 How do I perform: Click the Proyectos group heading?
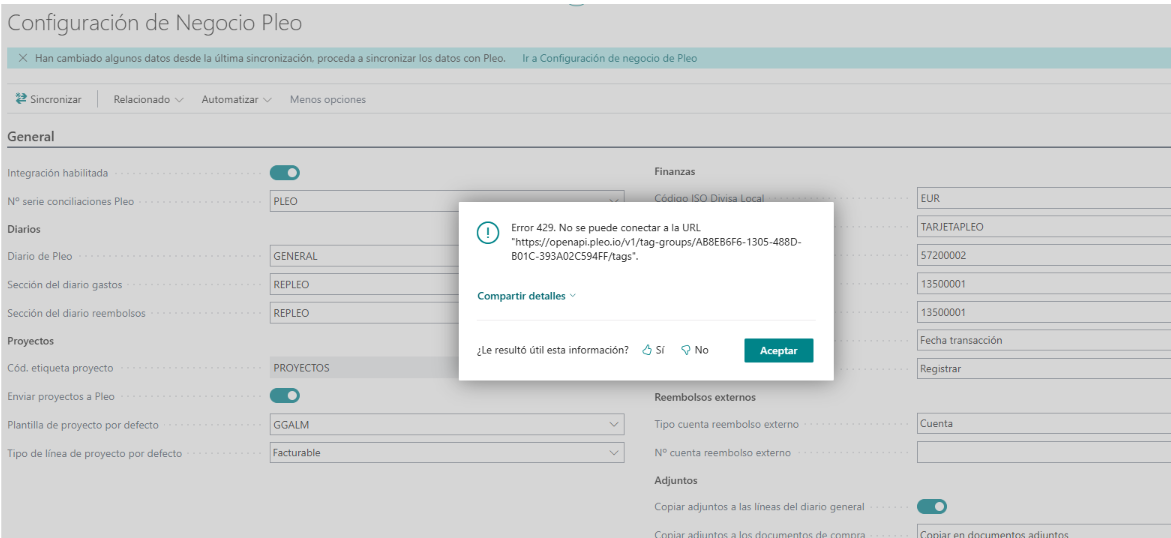(x=31, y=341)
